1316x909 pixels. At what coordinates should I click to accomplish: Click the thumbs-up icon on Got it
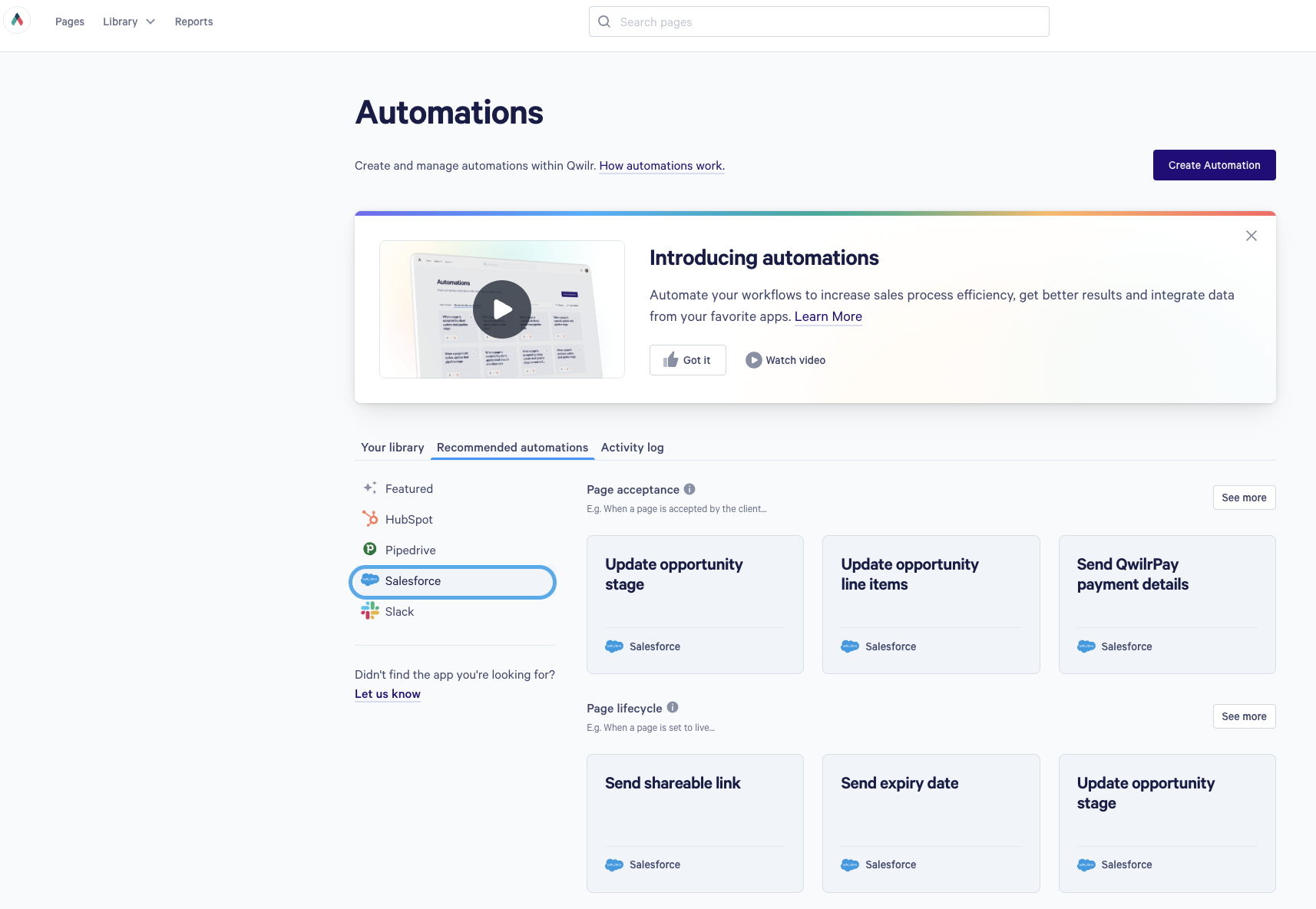click(x=671, y=359)
